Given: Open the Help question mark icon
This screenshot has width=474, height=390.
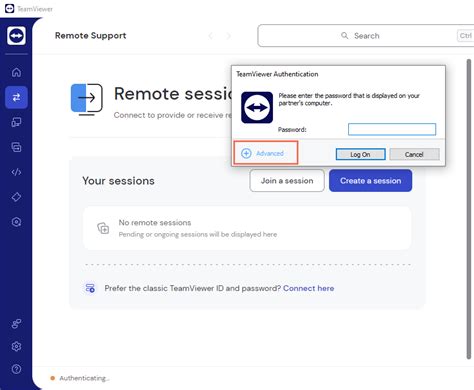Looking at the screenshot, I should click(x=16, y=369).
